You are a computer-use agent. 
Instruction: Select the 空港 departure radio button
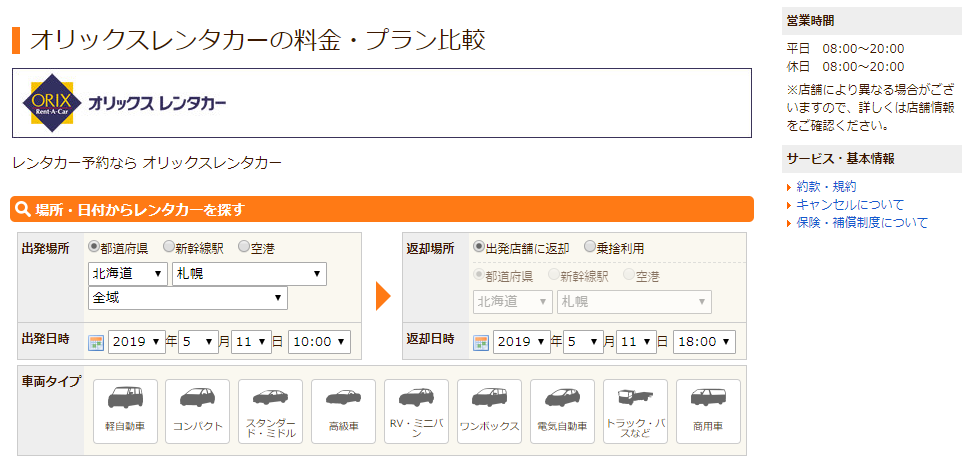point(244,247)
